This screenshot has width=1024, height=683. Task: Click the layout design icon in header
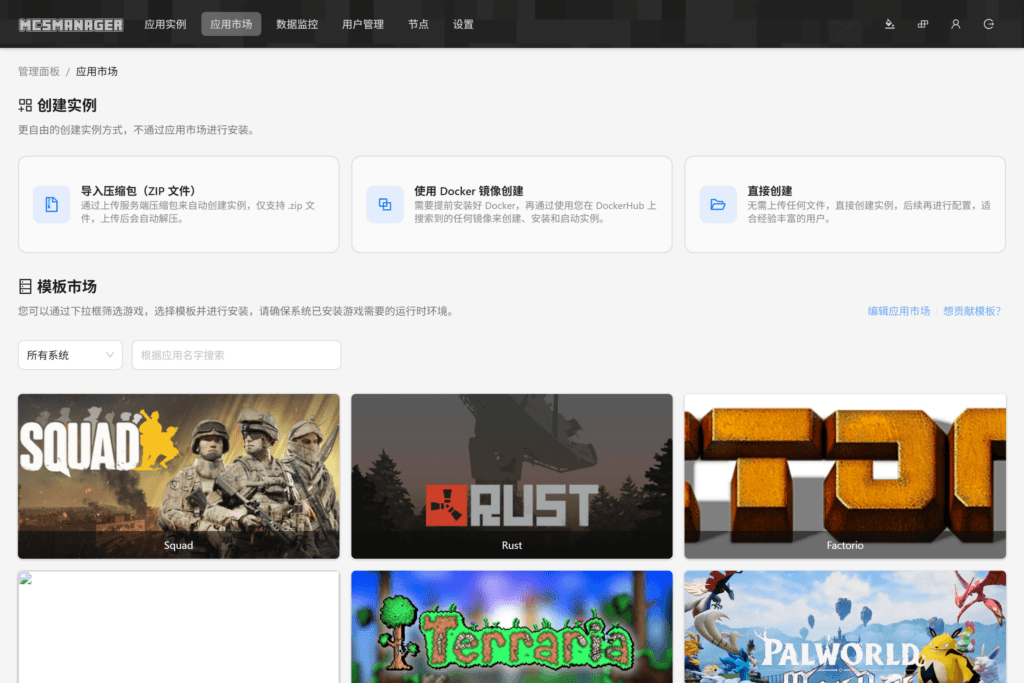point(923,24)
